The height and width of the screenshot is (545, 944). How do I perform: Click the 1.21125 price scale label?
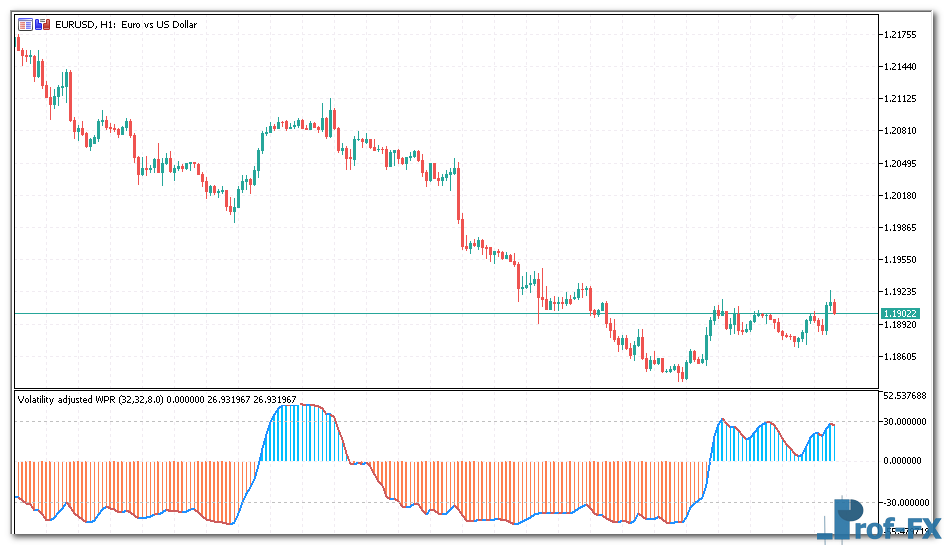(902, 99)
